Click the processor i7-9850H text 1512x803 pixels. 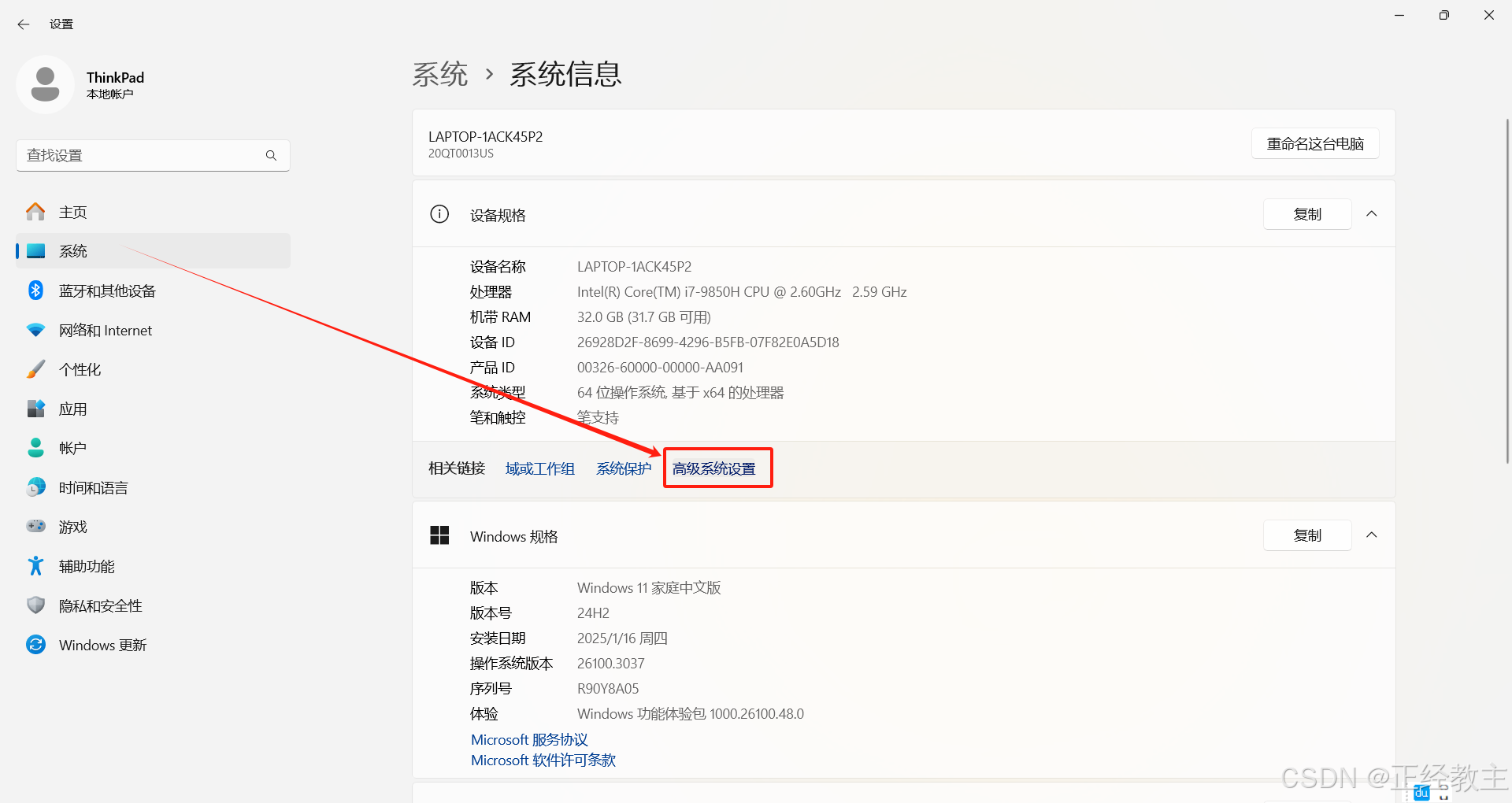[742, 292]
